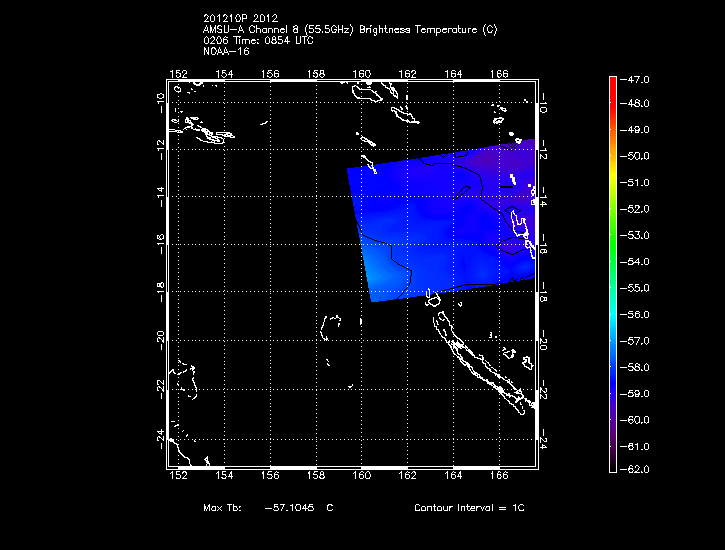Click the "-61.0" color bar label

[634, 446]
